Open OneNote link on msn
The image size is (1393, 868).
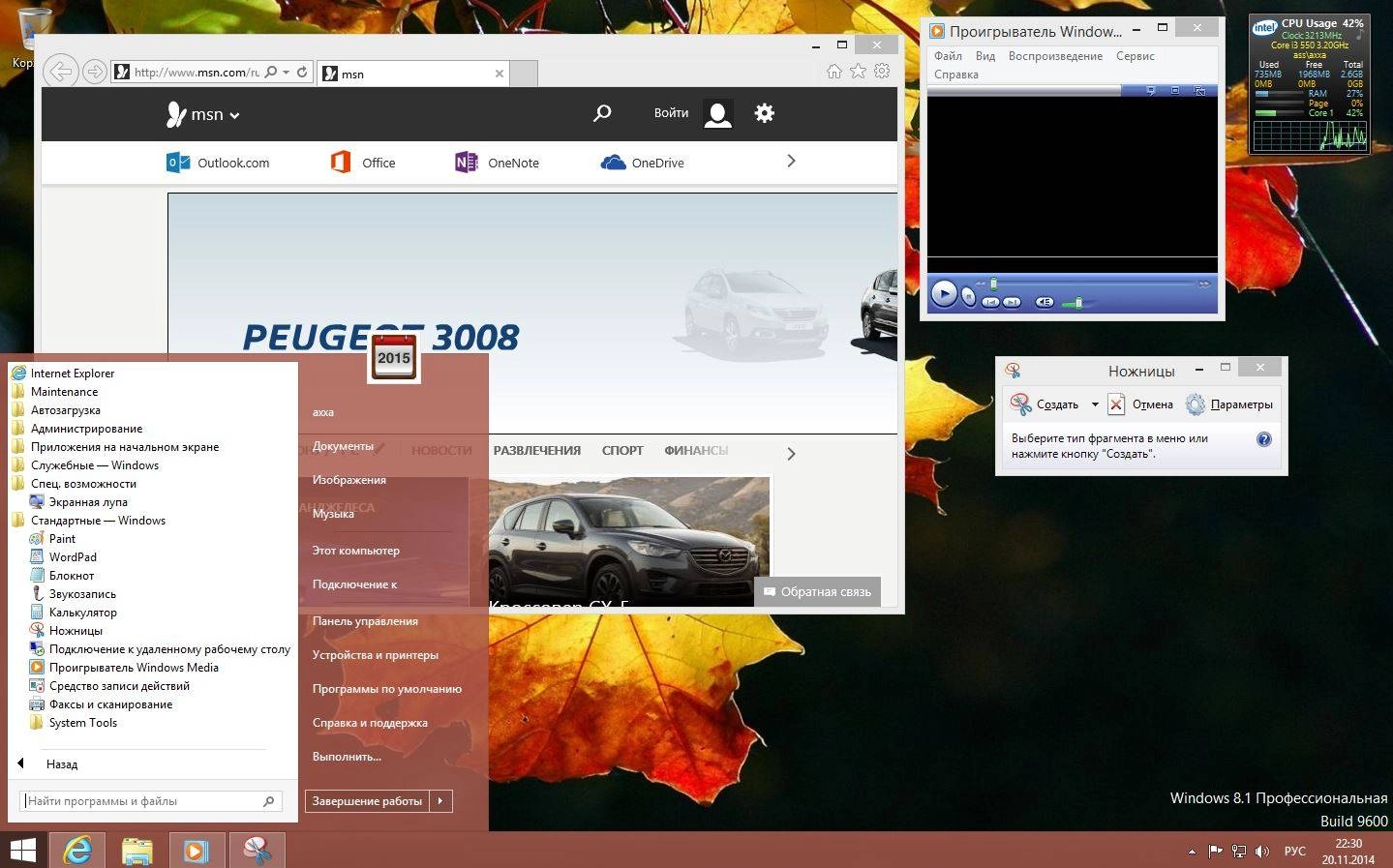pyautogui.click(x=497, y=163)
